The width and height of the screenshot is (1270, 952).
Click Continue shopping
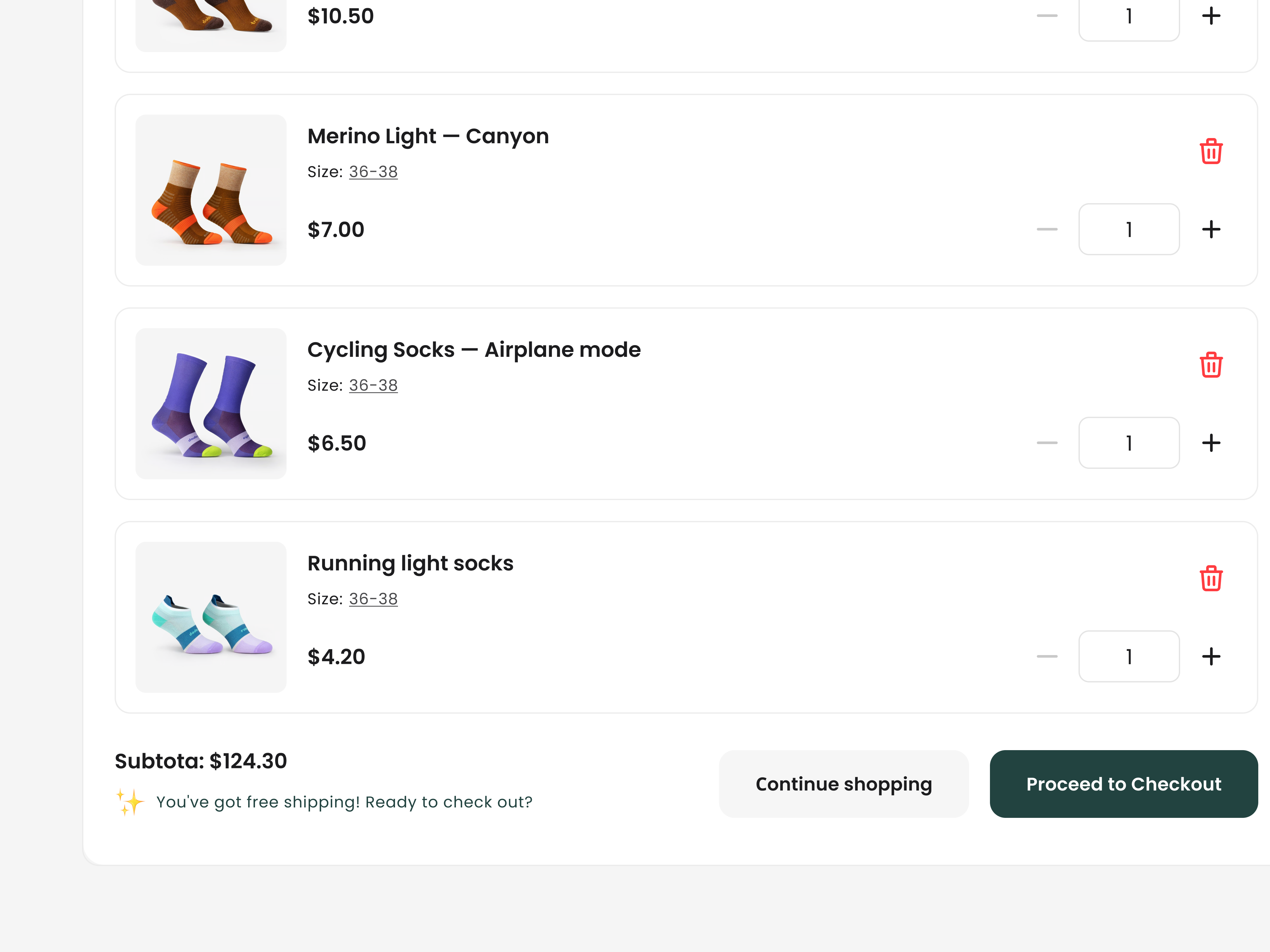[x=843, y=783]
